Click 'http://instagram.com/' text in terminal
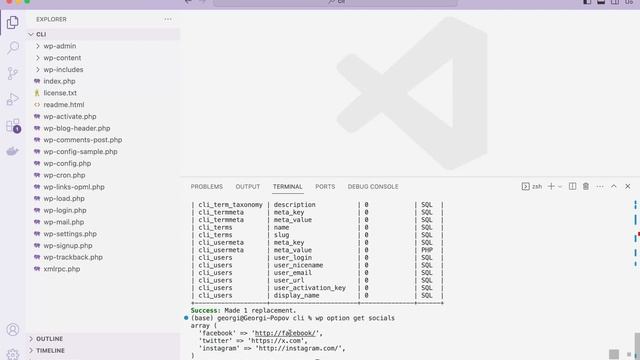The height and width of the screenshot is (360, 640). [x=298, y=348]
